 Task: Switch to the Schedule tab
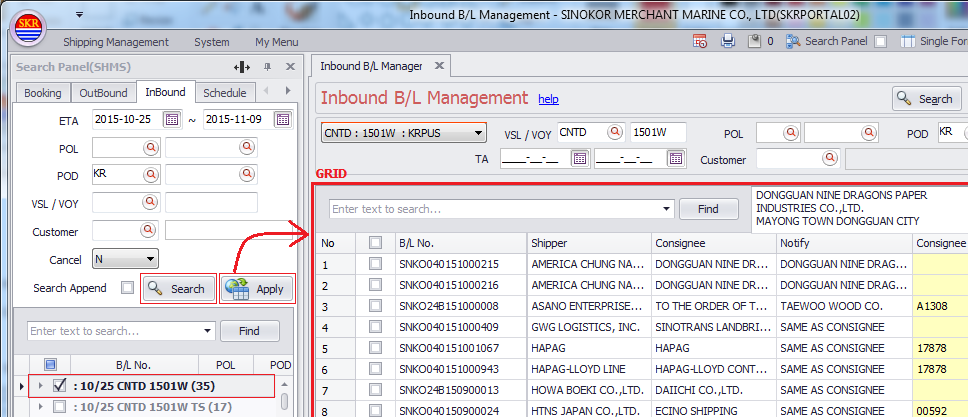pos(225,93)
